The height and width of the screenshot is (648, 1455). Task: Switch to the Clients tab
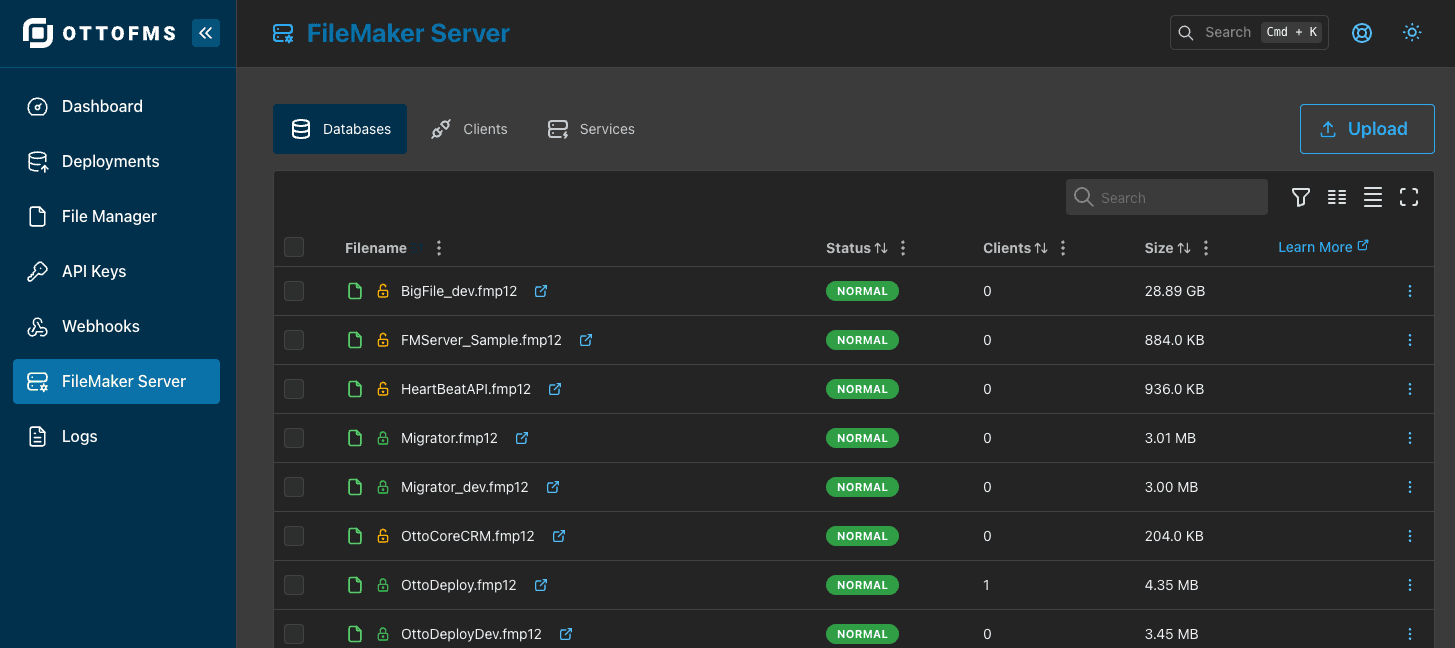[x=469, y=129]
